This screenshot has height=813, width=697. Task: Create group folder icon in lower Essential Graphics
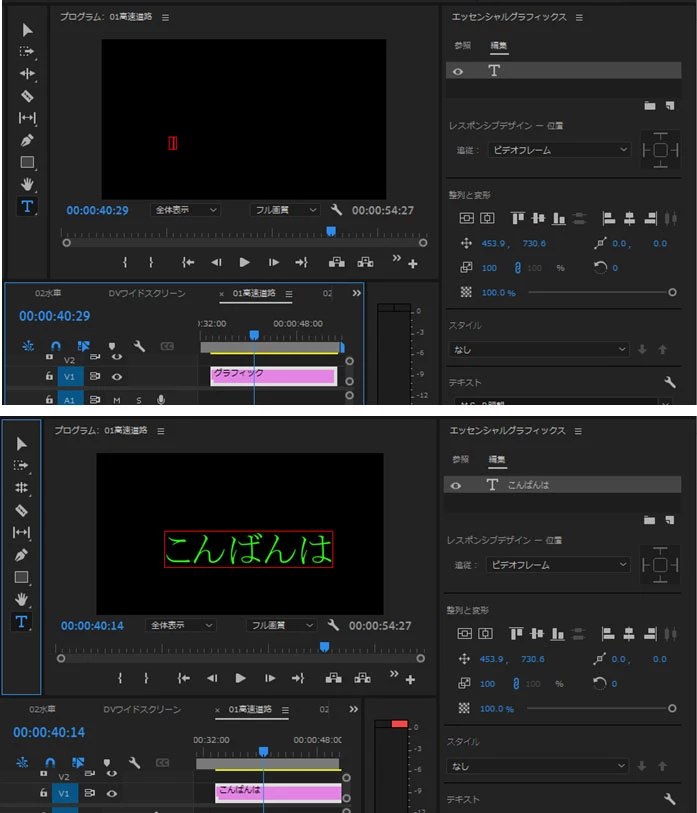pyautogui.click(x=649, y=520)
